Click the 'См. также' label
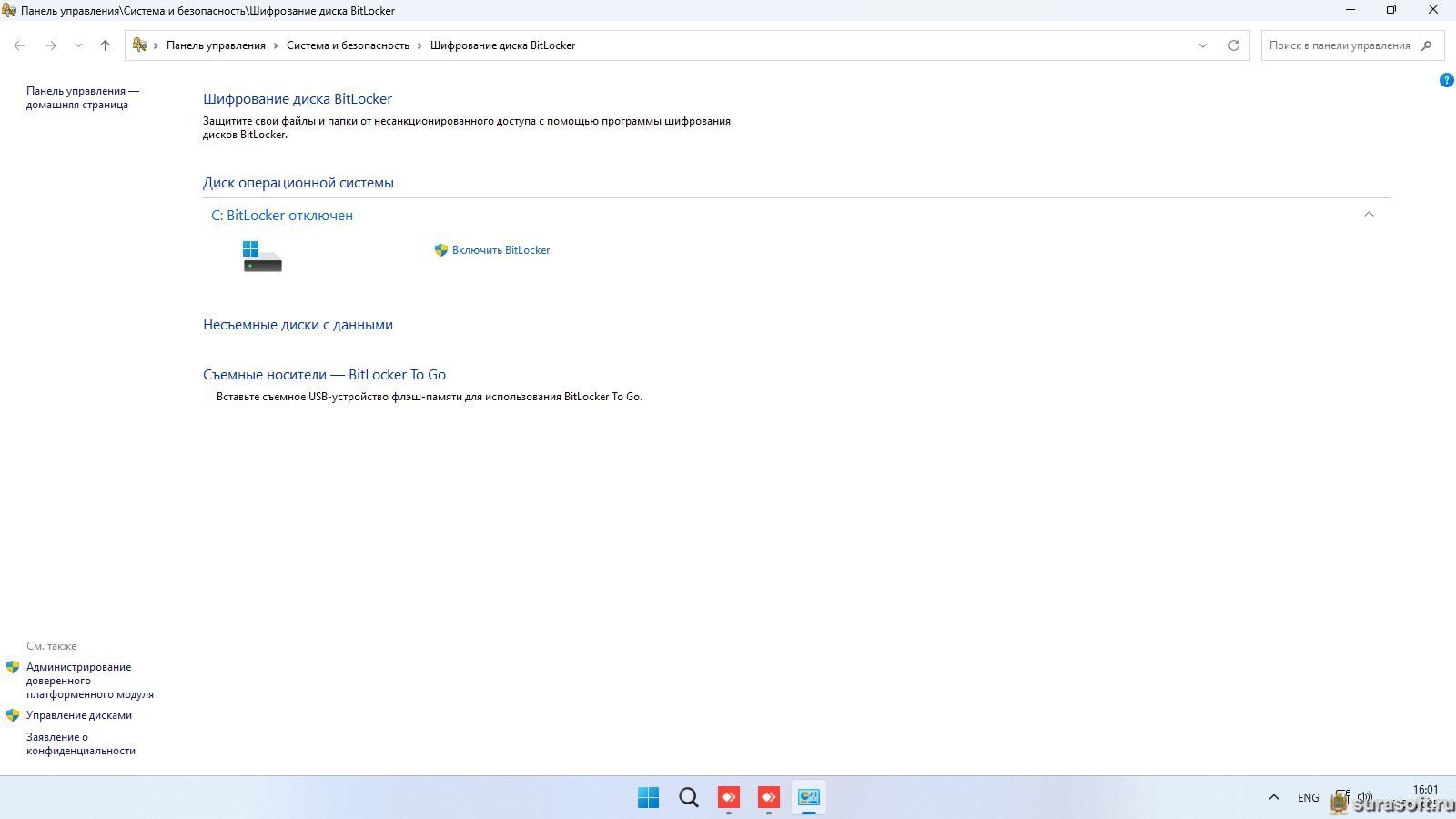The height and width of the screenshot is (819, 1456). point(51,646)
